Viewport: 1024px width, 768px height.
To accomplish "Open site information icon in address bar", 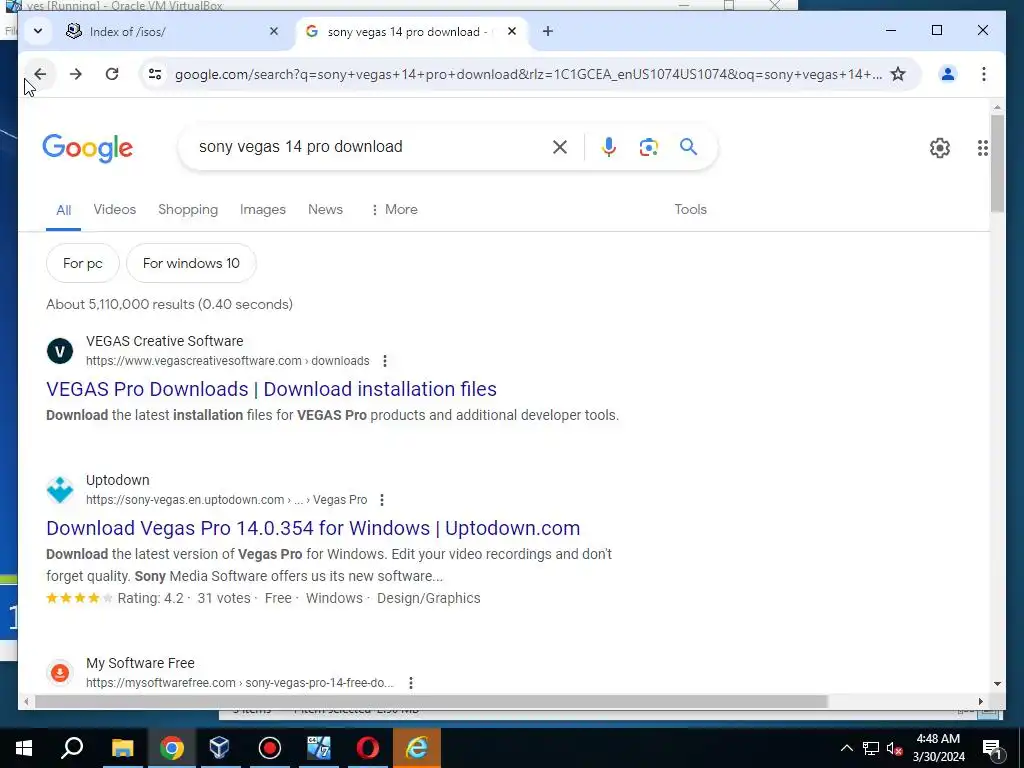I will click(155, 74).
